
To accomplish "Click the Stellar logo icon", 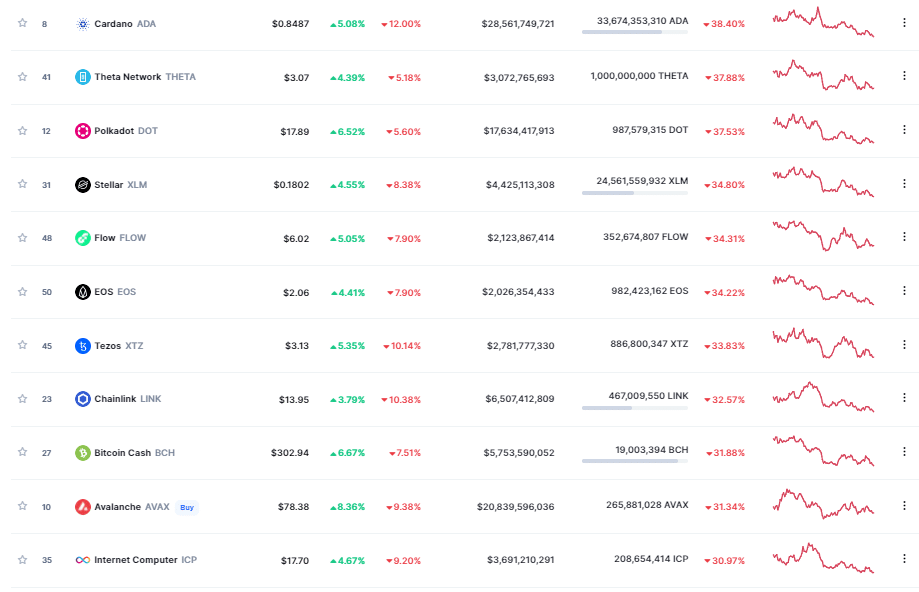I will pyautogui.click(x=83, y=185).
